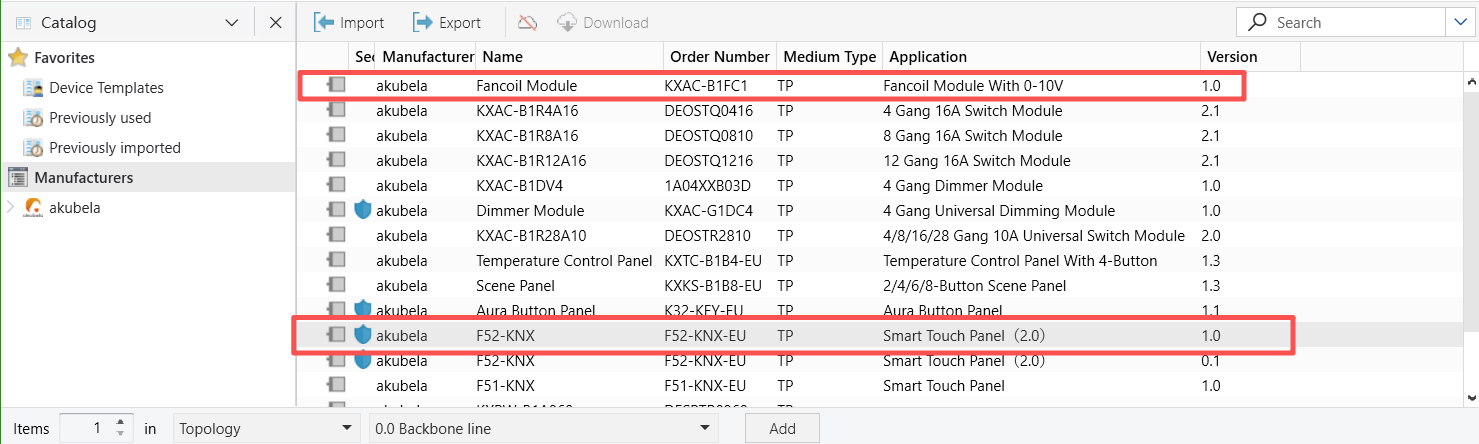
Task: Click the list scrollbar up arrow
Action: tap(1470, 83)
